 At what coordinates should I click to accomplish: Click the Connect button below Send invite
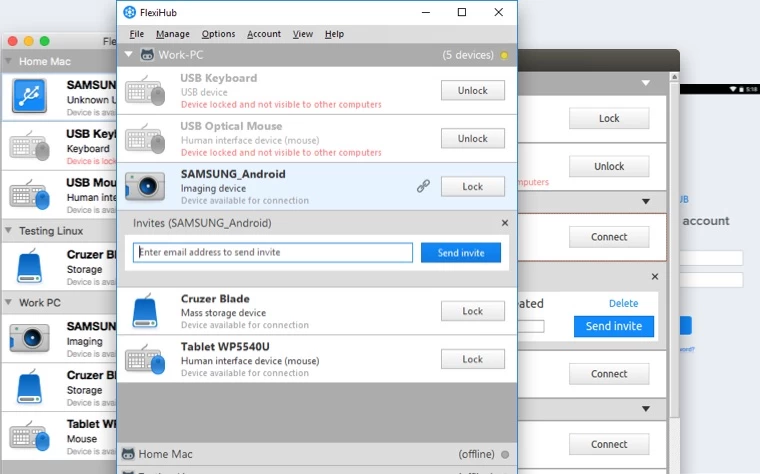[609, 374]
